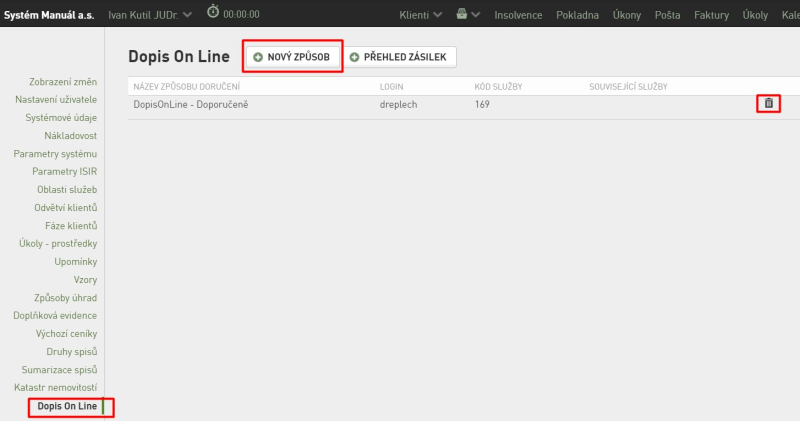
Task: Open Výchozí ceníky in sidebar
Action: [x=66, y=334]
